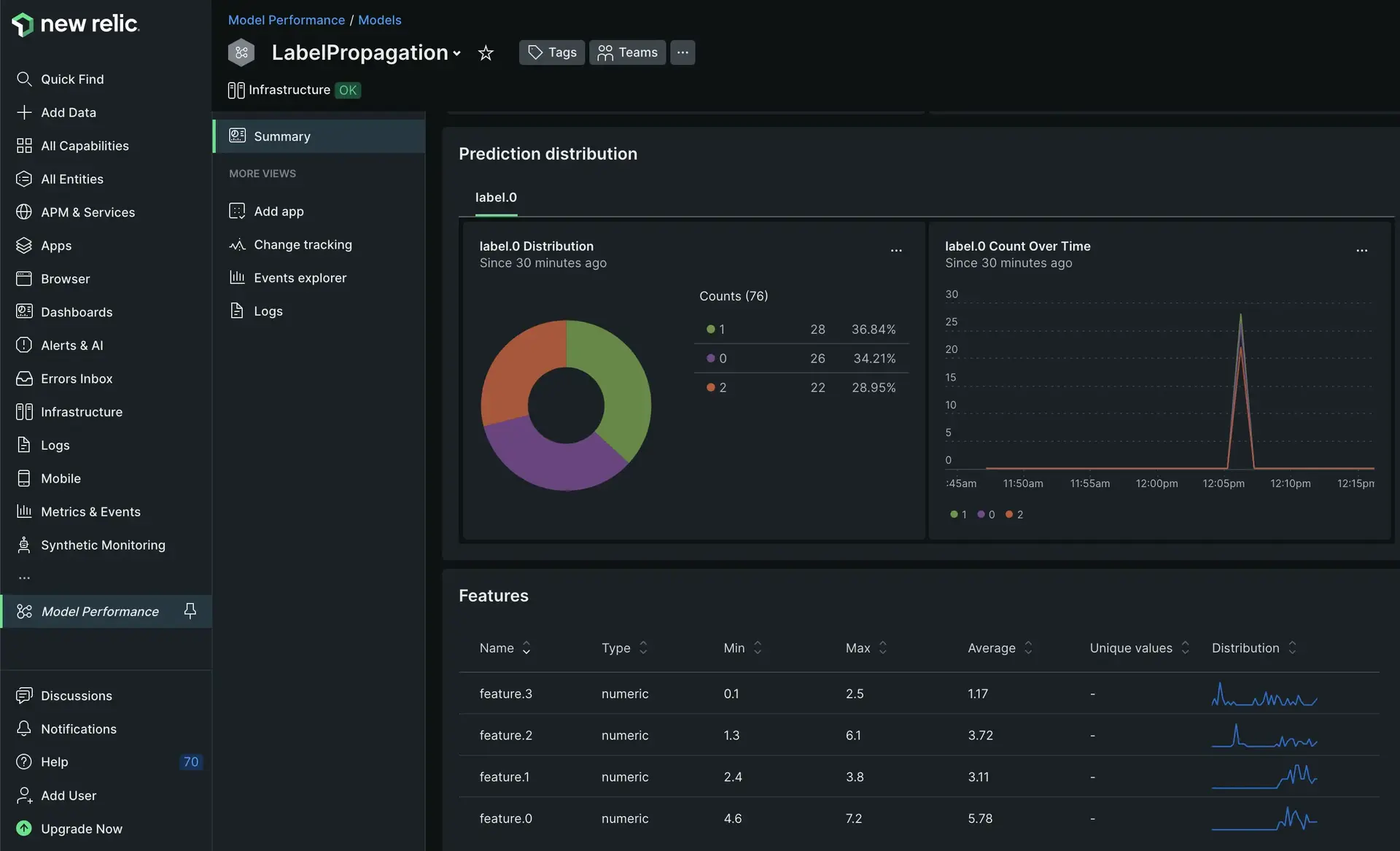Open Synthetic Monitoring panel

103,545
